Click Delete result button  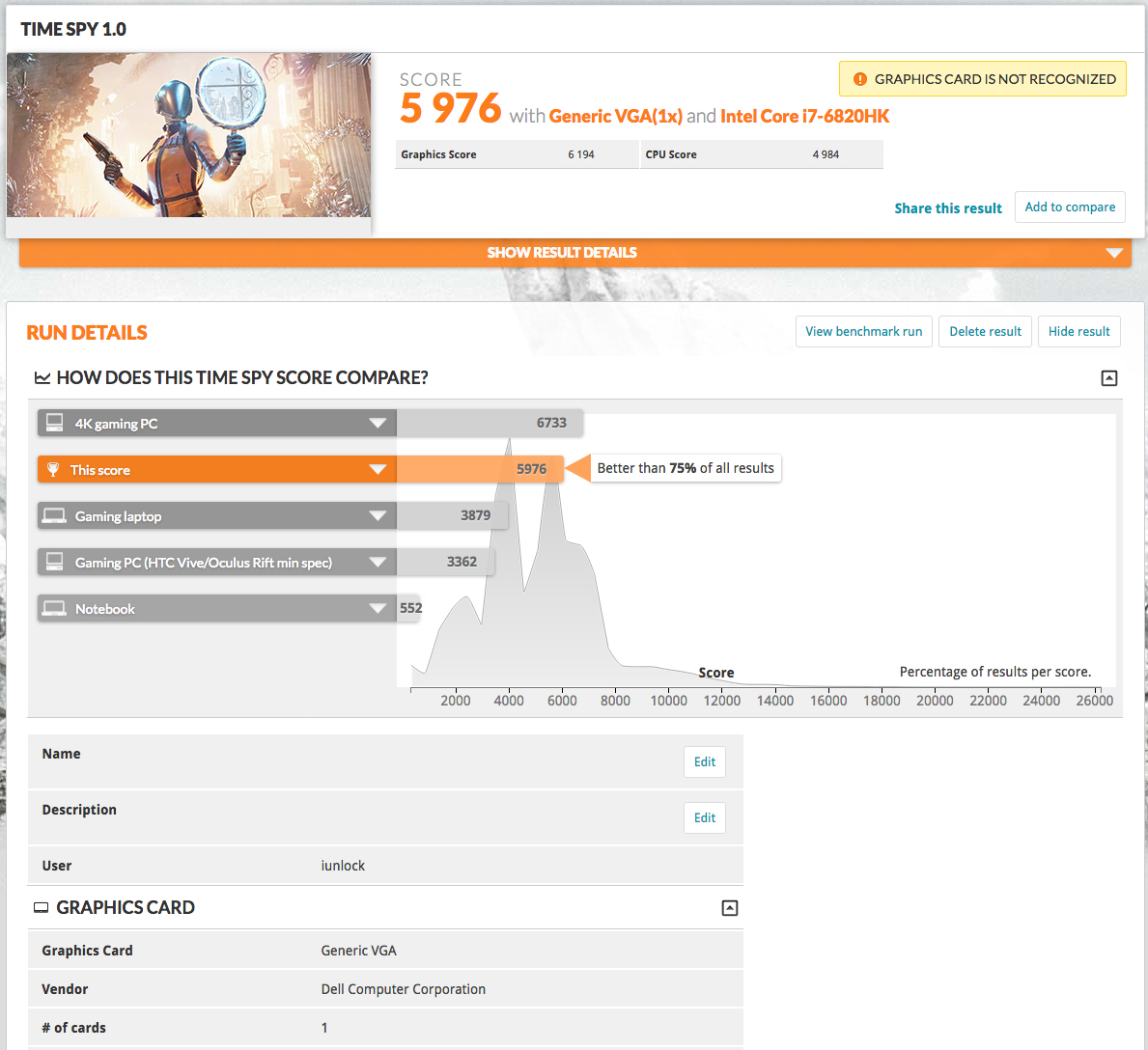tap(985, 331)
